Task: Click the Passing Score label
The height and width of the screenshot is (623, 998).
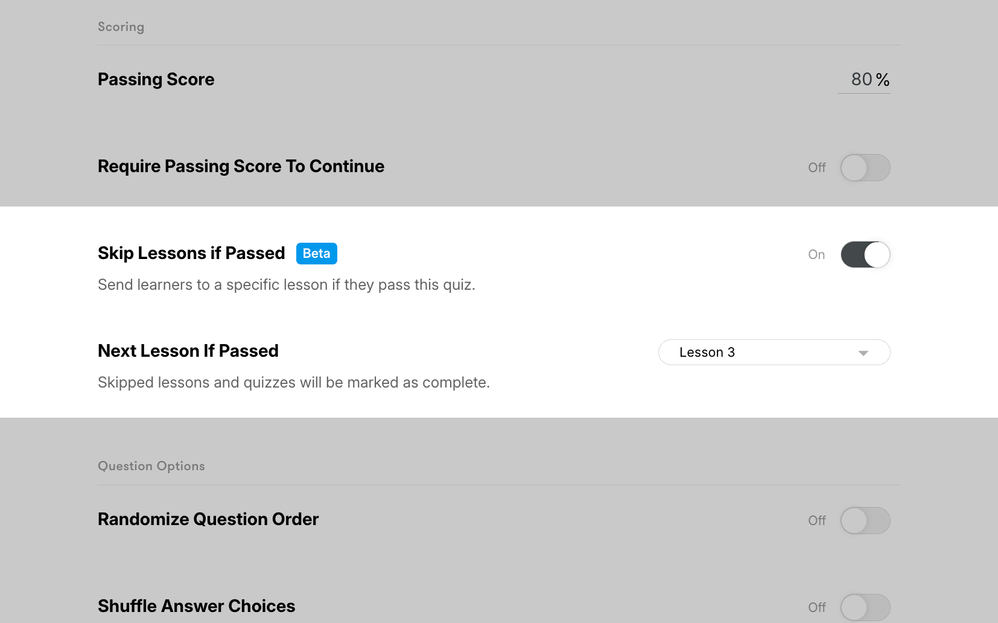Action: [x=156, y=80]
